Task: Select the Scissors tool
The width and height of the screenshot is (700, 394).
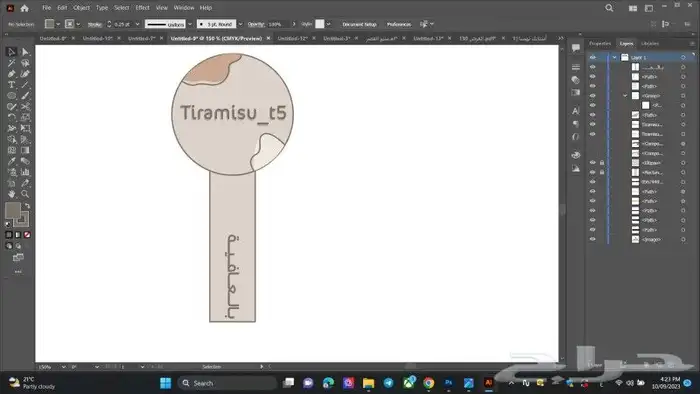Action: 25,107
